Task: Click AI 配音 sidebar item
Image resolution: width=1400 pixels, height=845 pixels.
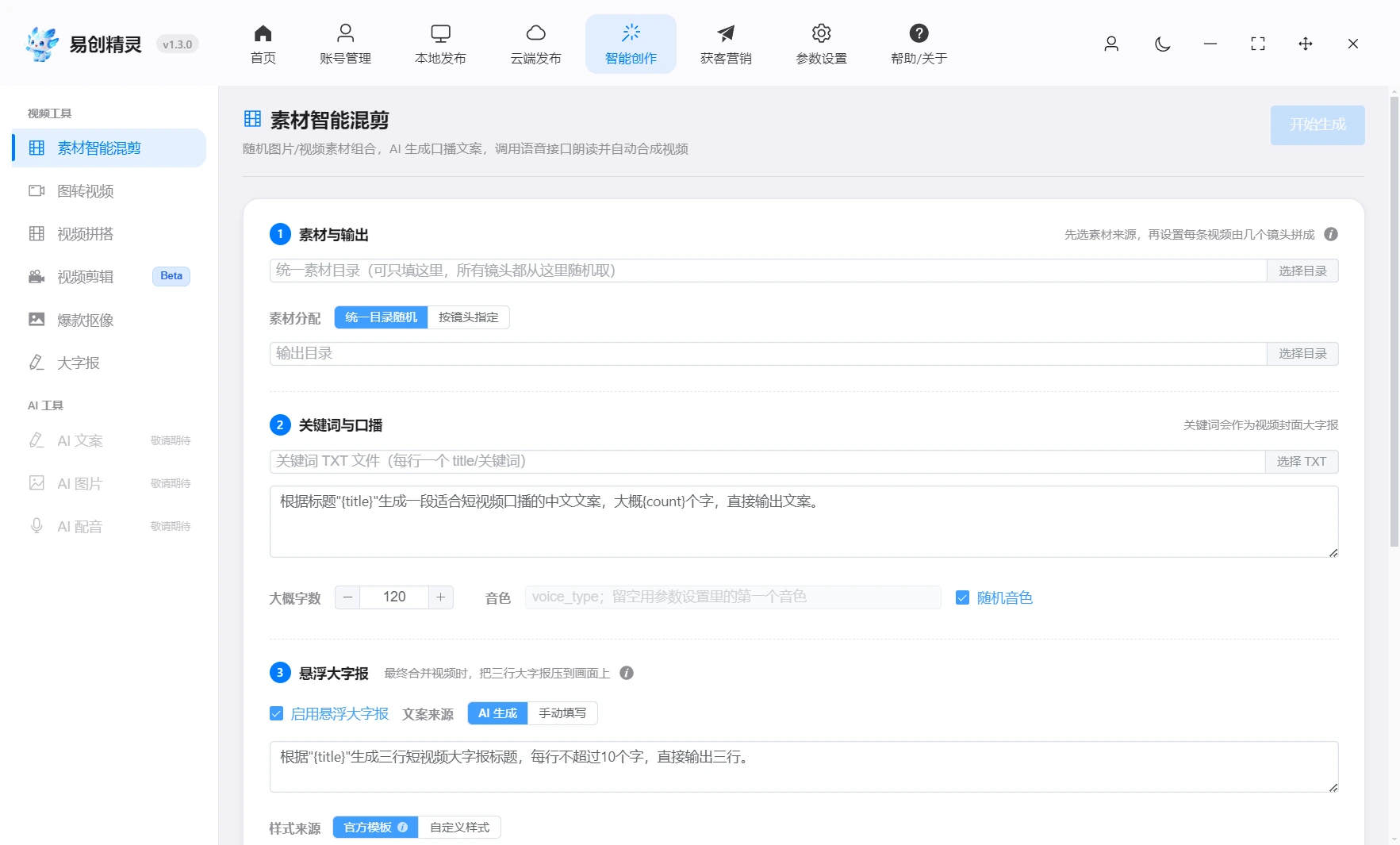Action: pyautogui.click(x=109, y=526)
